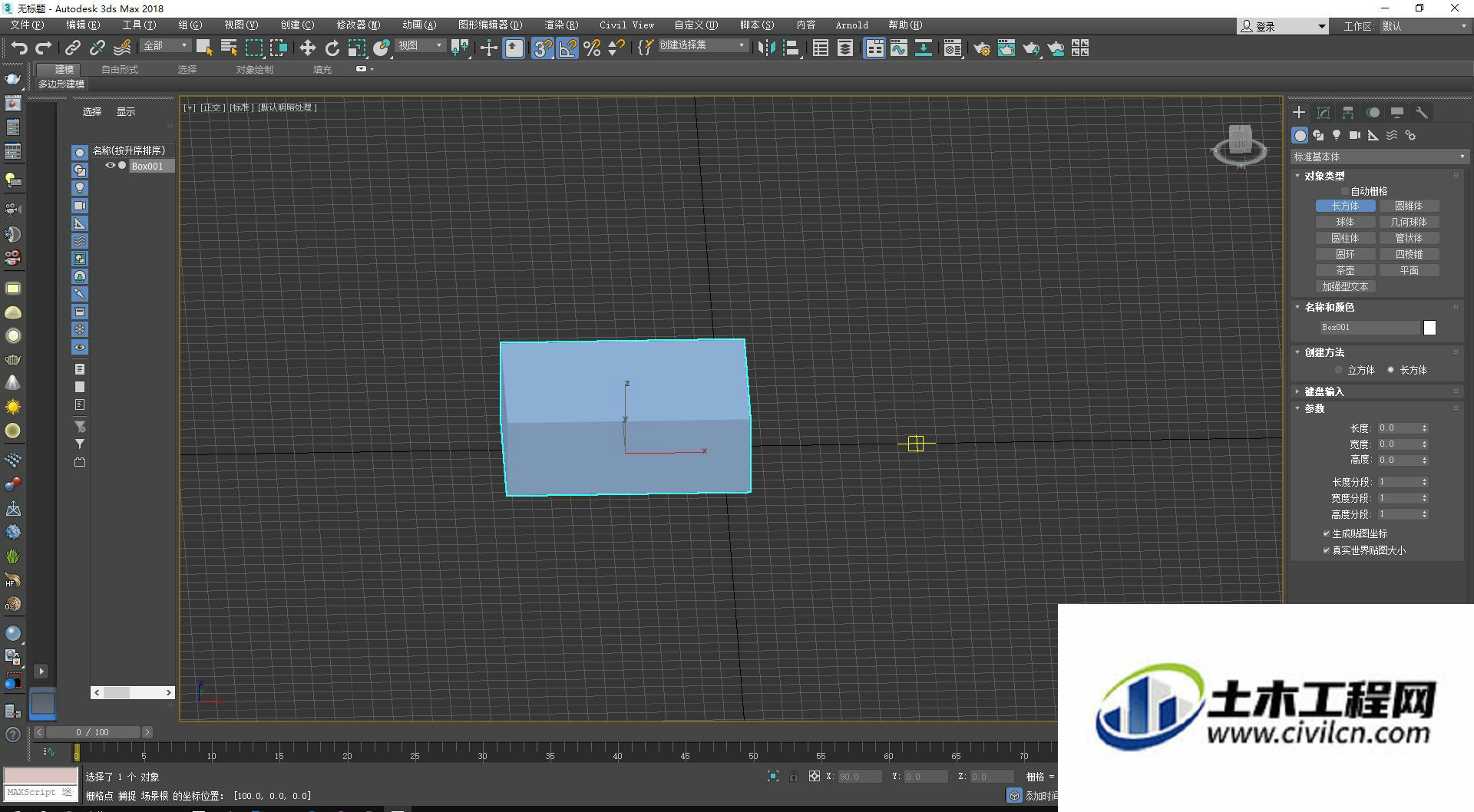Toggle Angle Snap button
Viewport: 1474px width, 812px height.
pyautogui.click(x=567, y=48)
